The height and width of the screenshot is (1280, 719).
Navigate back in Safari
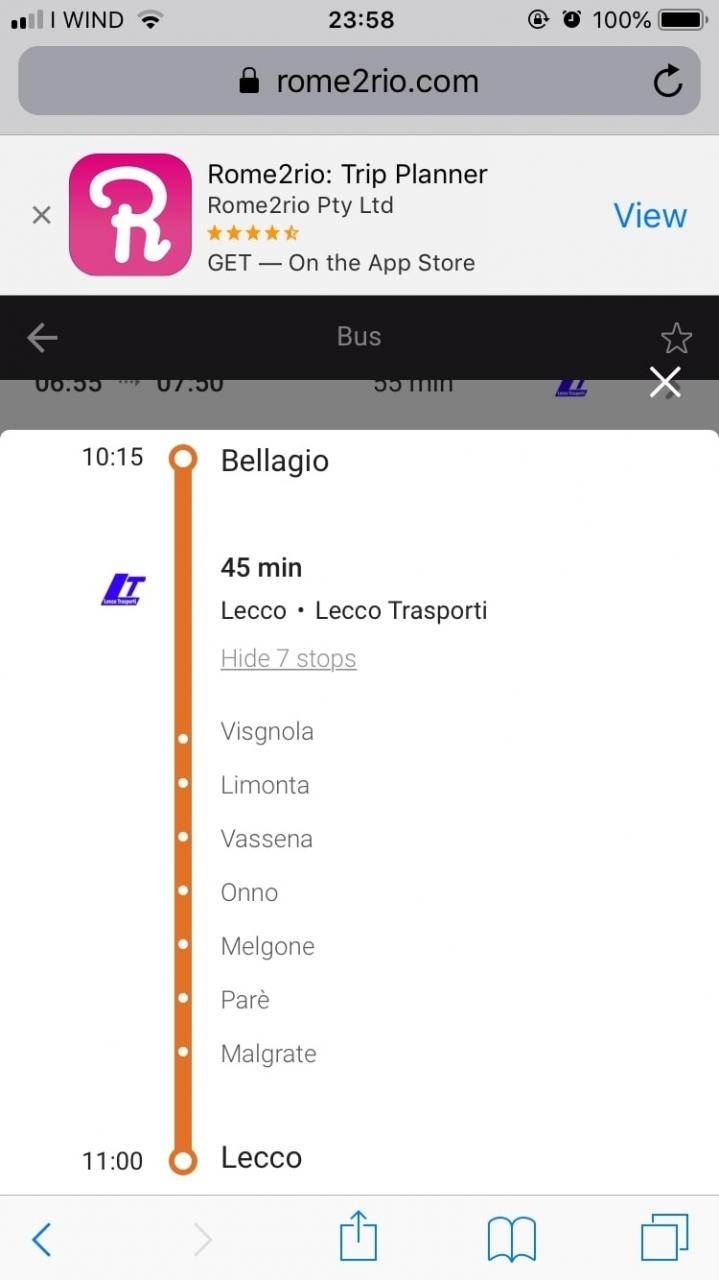click(x=42, y=1239)
